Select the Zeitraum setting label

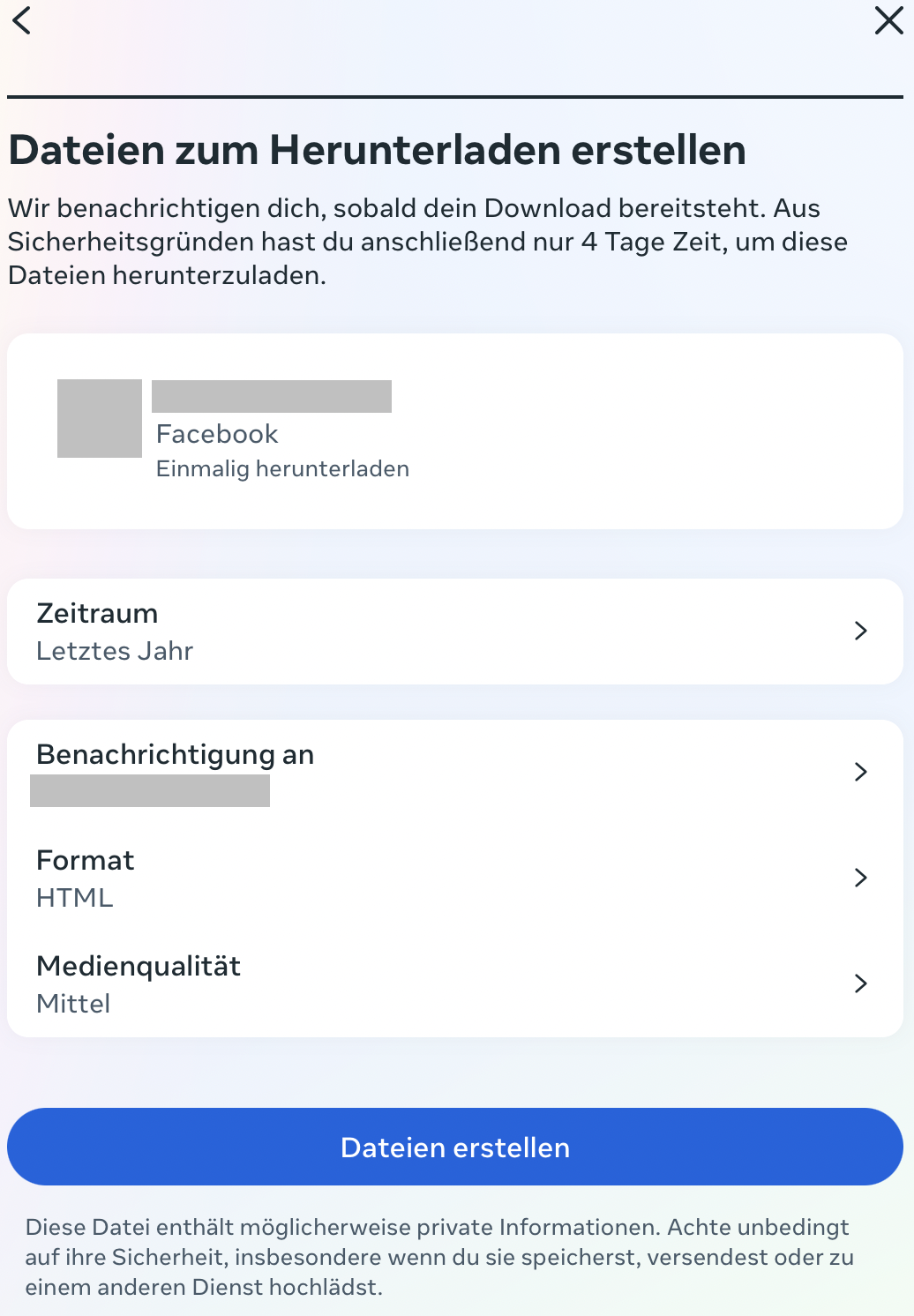click(x=97, y=613)
